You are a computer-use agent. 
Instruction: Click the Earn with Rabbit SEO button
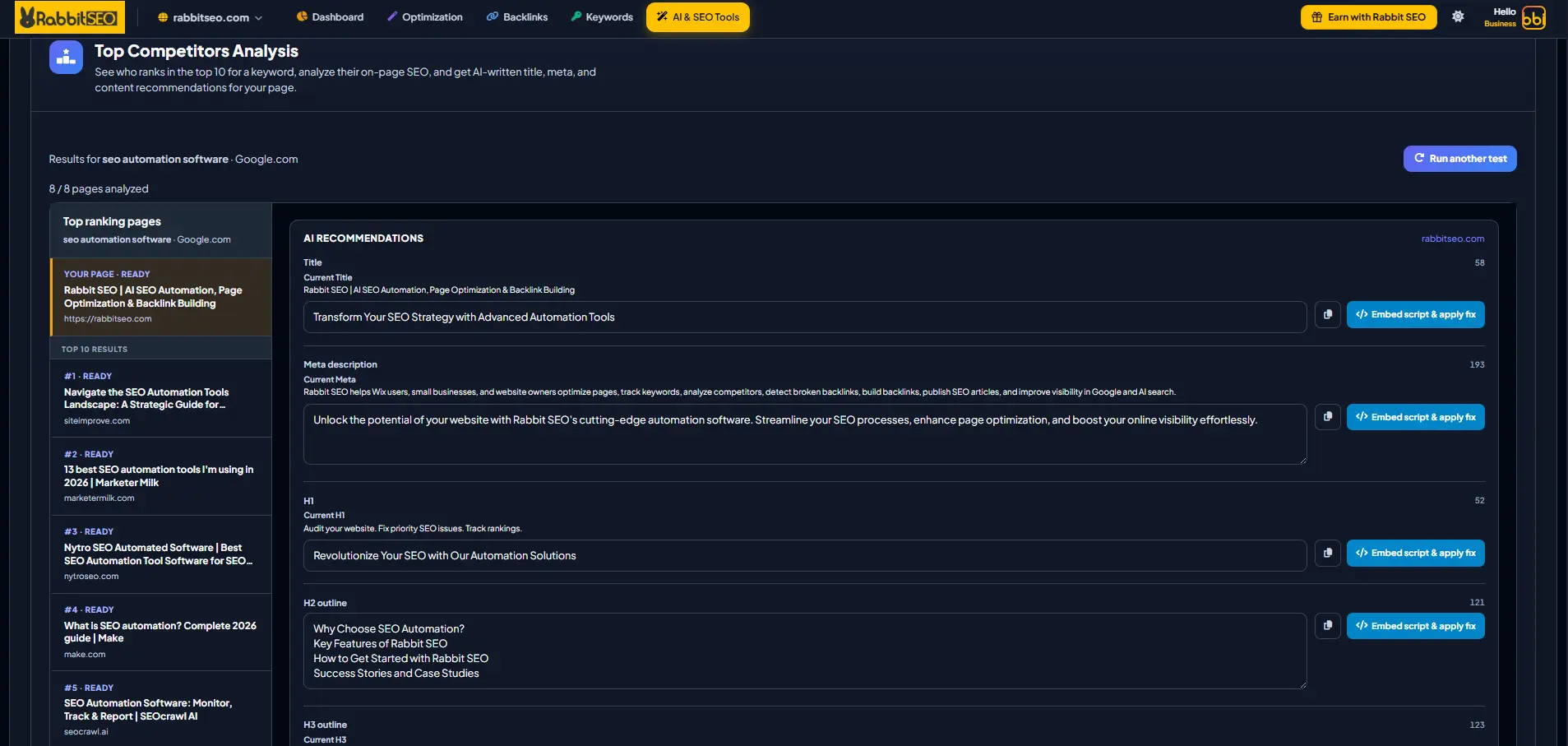[1368, 17]
